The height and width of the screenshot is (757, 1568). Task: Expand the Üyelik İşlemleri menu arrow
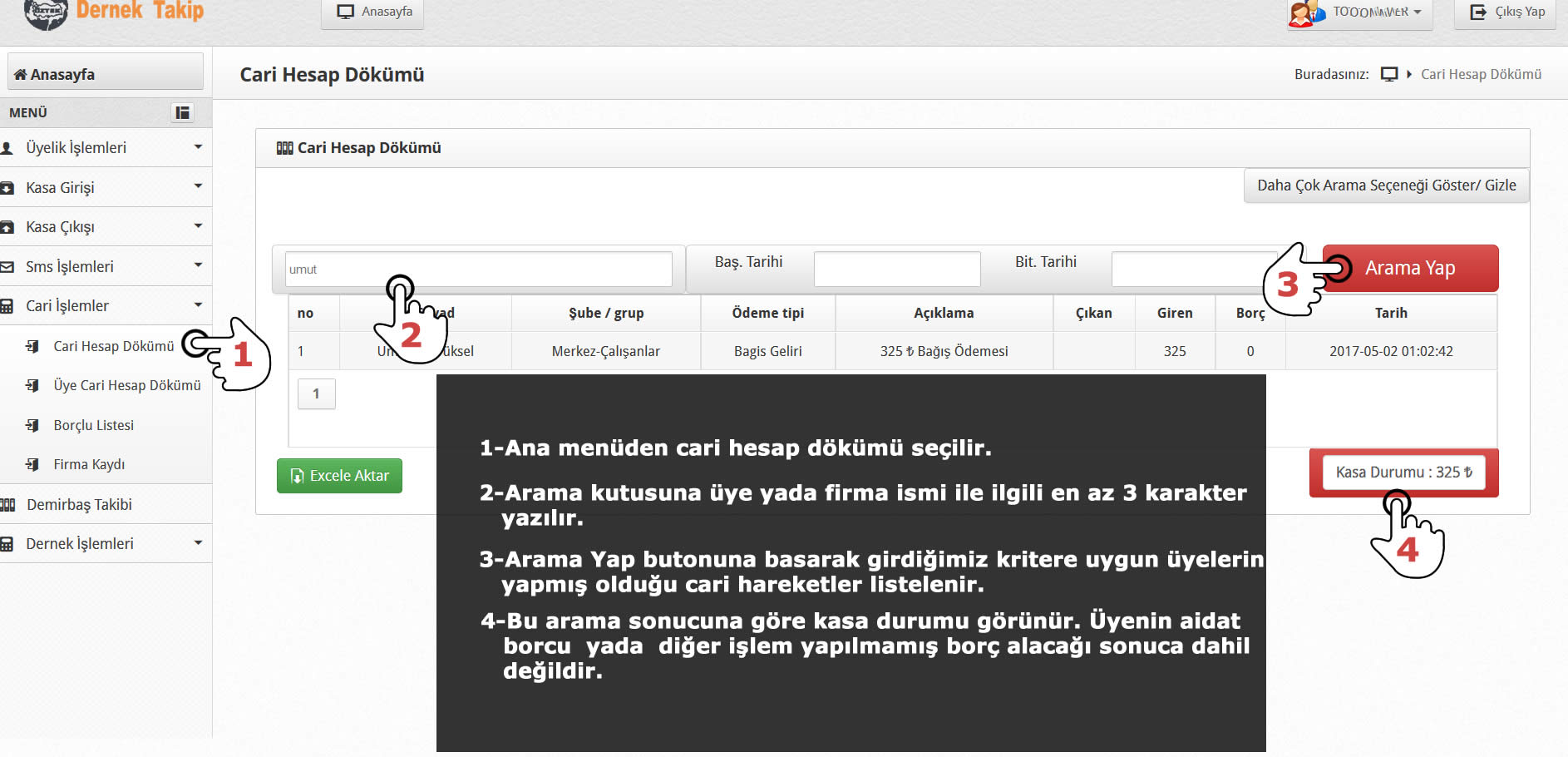(x=198, y=147)
